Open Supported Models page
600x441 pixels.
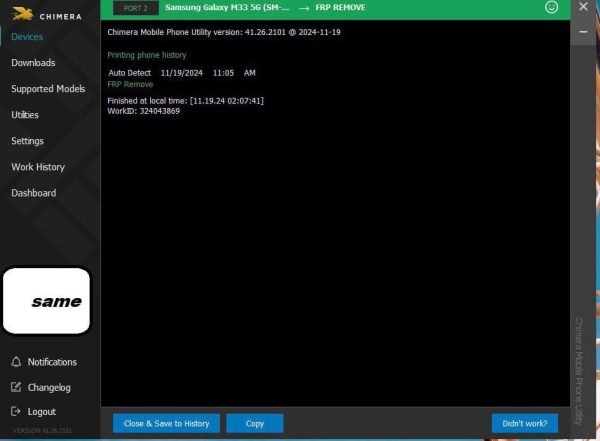tap(48, 89)
